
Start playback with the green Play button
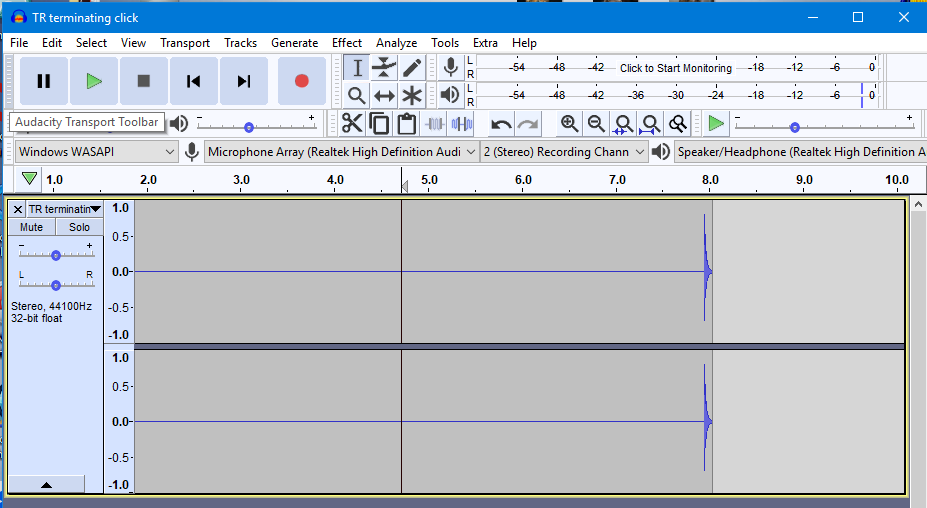pyautogui.click(x=94, y=81)
